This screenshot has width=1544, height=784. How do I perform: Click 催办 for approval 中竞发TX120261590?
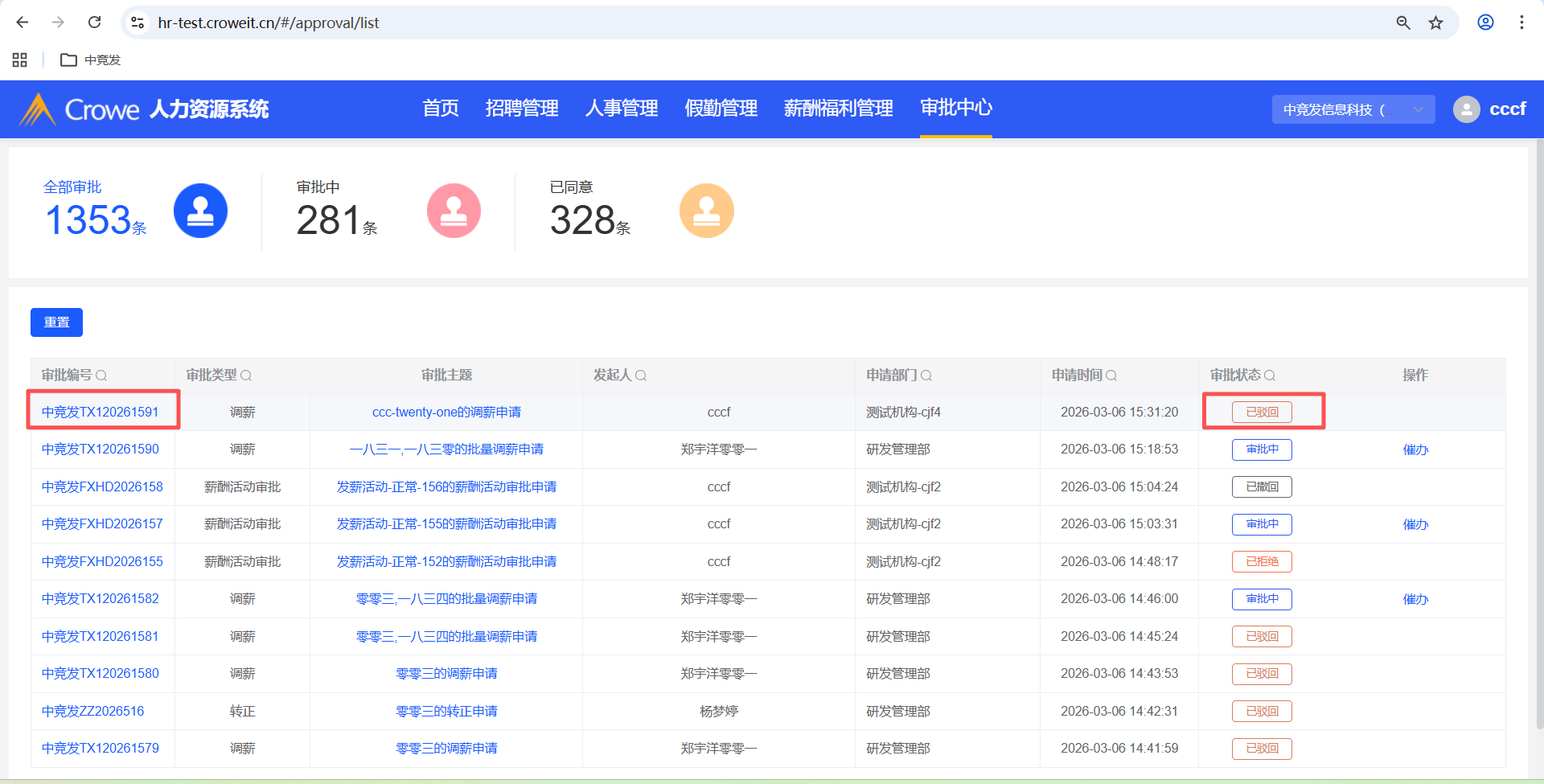(x=1415, y=449)
